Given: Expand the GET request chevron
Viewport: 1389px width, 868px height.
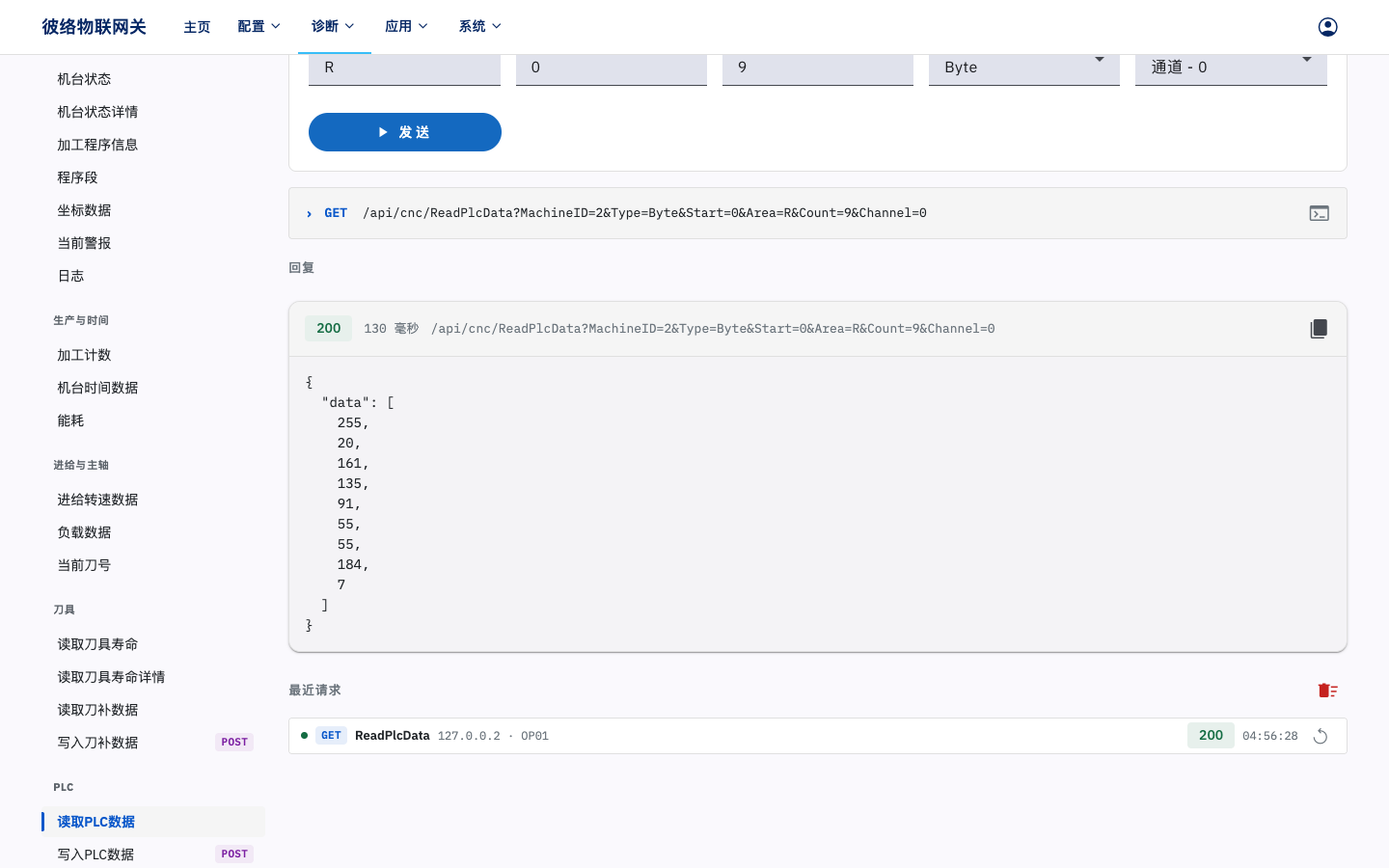Looking at the screenshot, I should pos(309,213).
